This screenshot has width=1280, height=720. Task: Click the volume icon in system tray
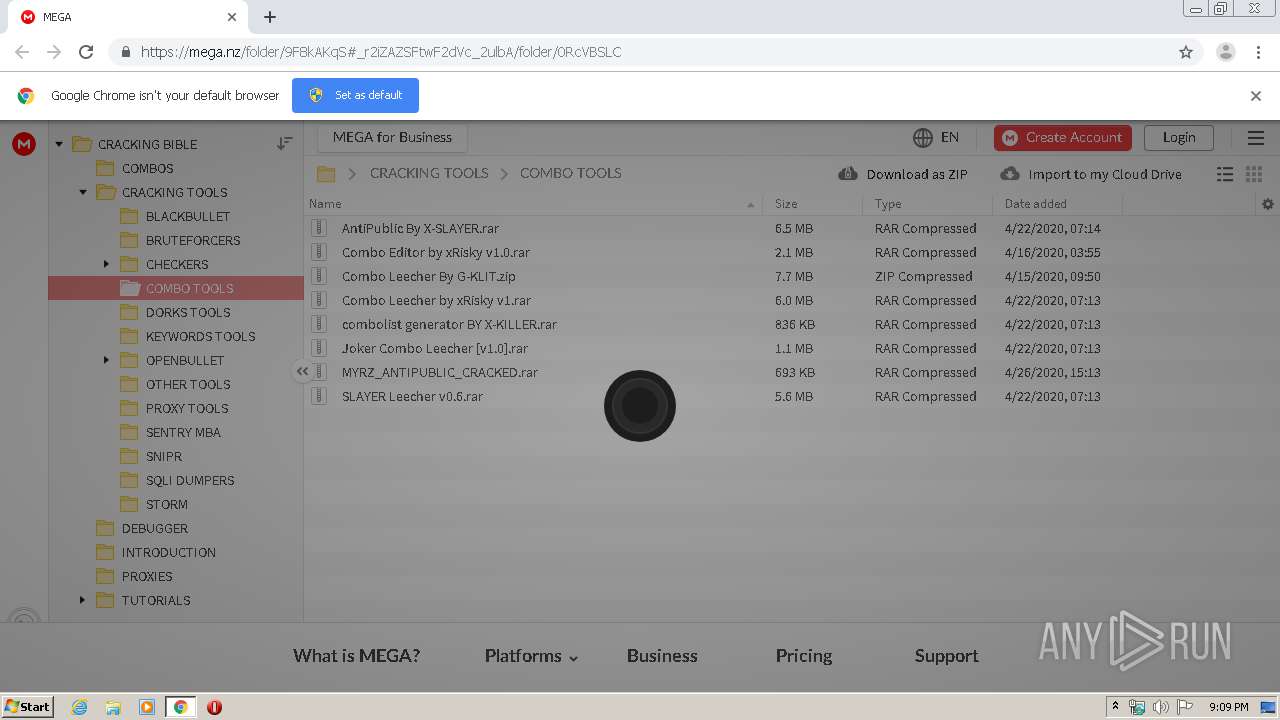[x=1160, y=707]
